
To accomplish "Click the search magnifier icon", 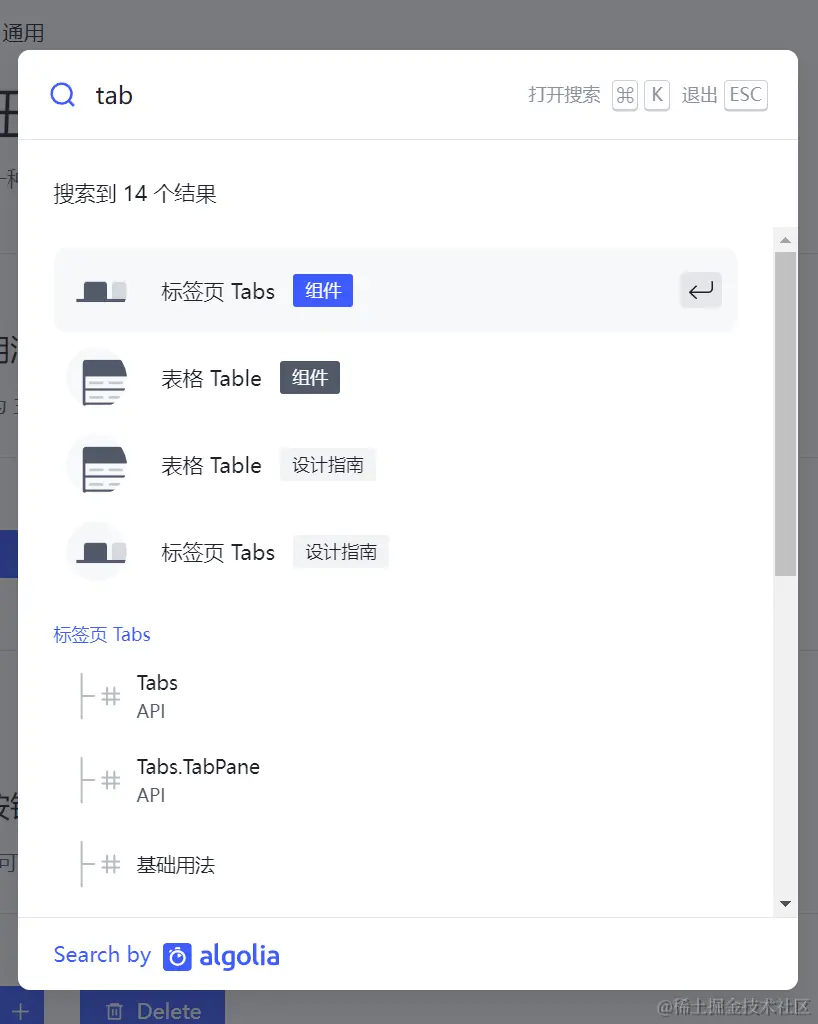I will (63, 95).
